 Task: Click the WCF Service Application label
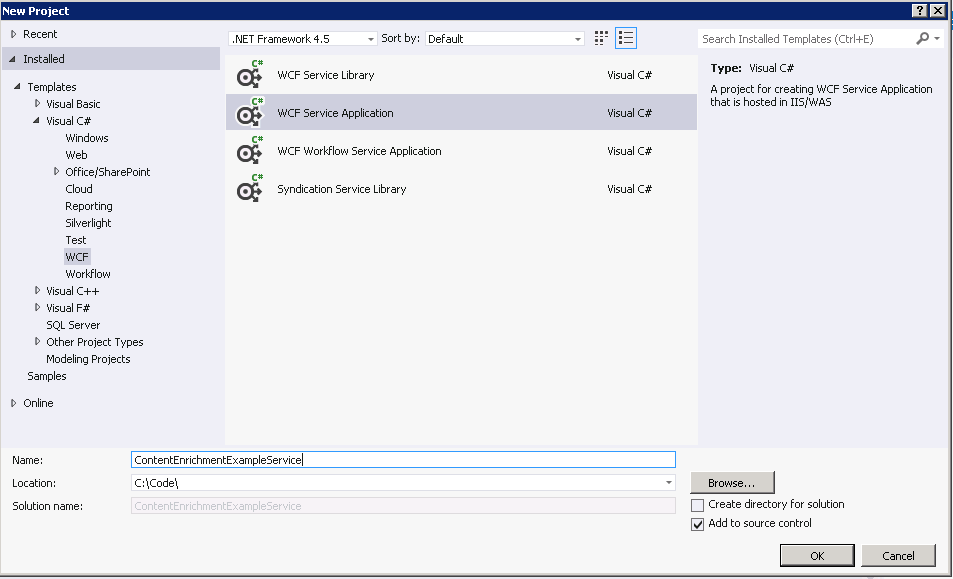click(x=335, y=113)
